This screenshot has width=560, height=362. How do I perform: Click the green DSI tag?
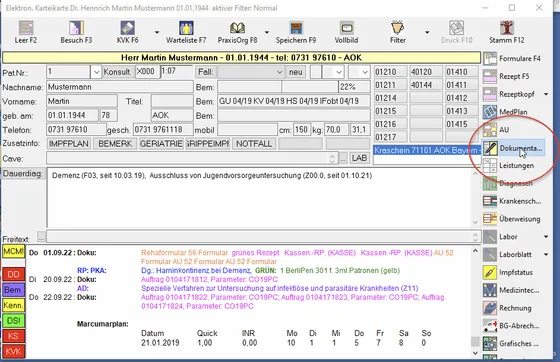coord(13,321)
